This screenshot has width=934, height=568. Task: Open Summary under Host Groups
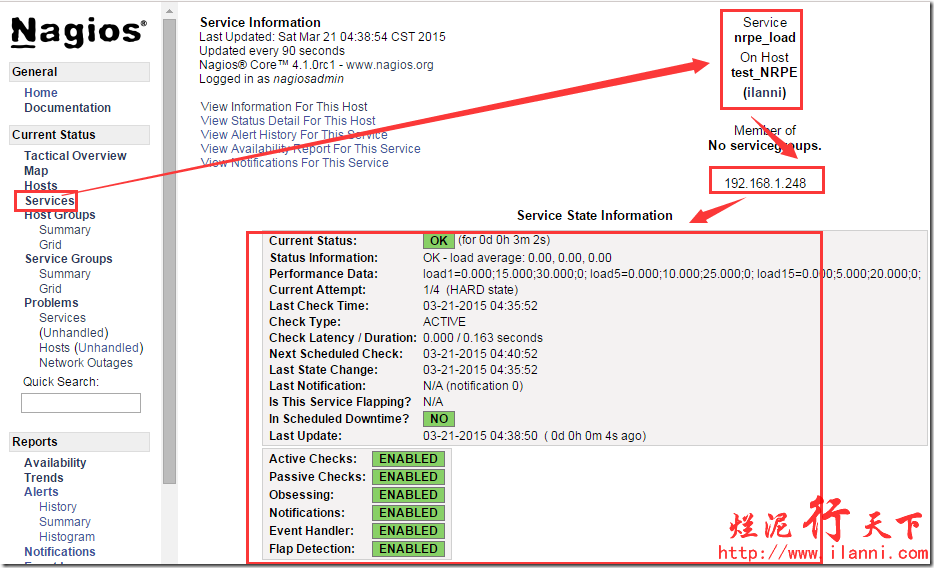click(x=65, y=230)
